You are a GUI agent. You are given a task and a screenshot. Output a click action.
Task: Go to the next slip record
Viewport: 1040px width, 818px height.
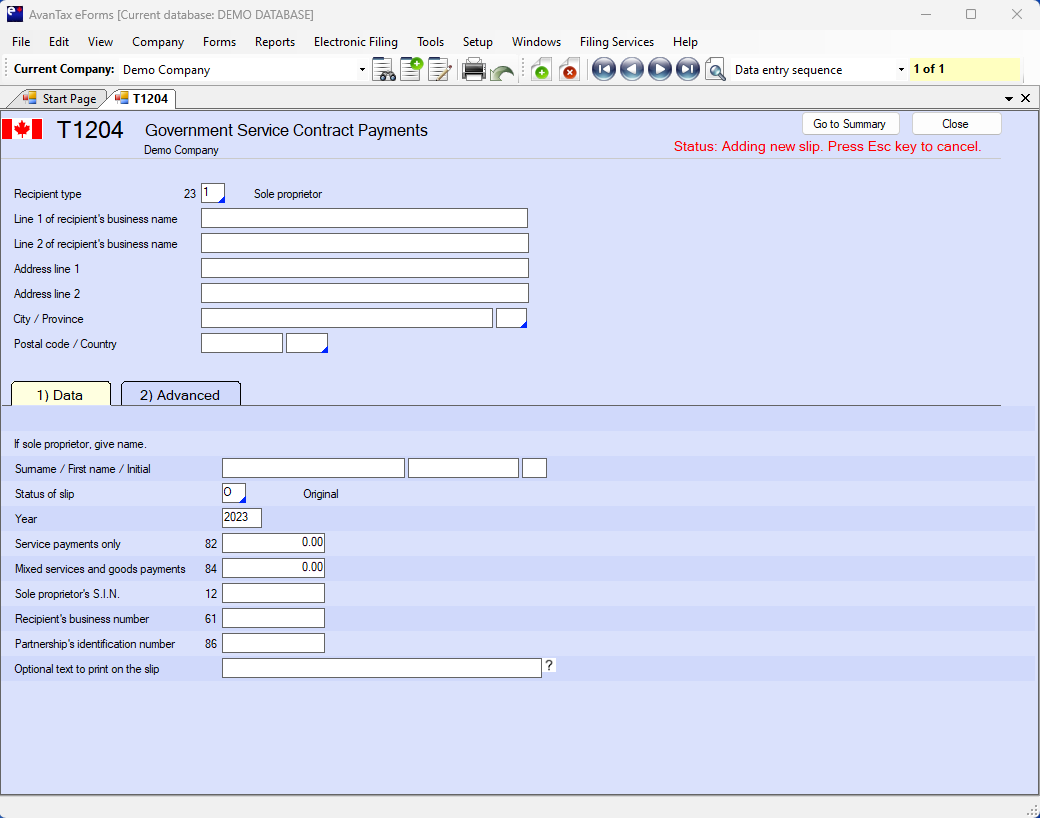(x=659, y=70)
